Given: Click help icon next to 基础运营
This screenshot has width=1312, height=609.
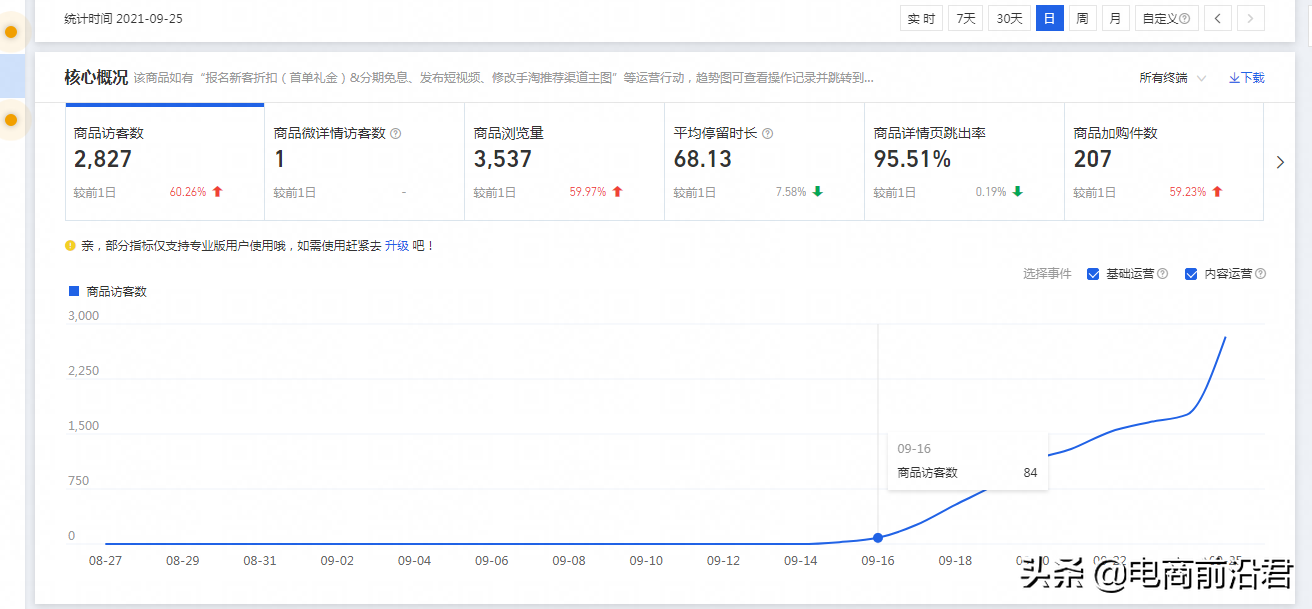Looking at the screenshot, I should 1162,274.
